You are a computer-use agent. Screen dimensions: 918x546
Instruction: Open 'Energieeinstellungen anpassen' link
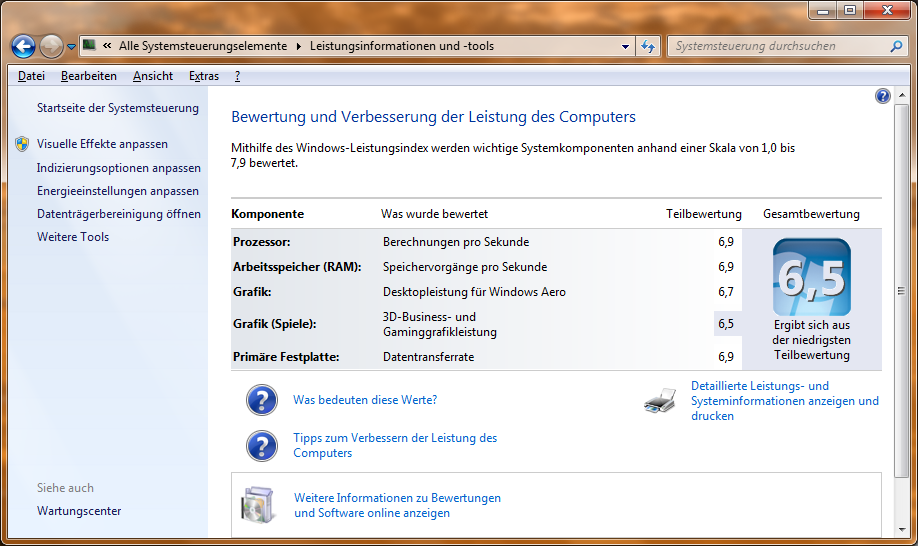click(x=118, y=191)
